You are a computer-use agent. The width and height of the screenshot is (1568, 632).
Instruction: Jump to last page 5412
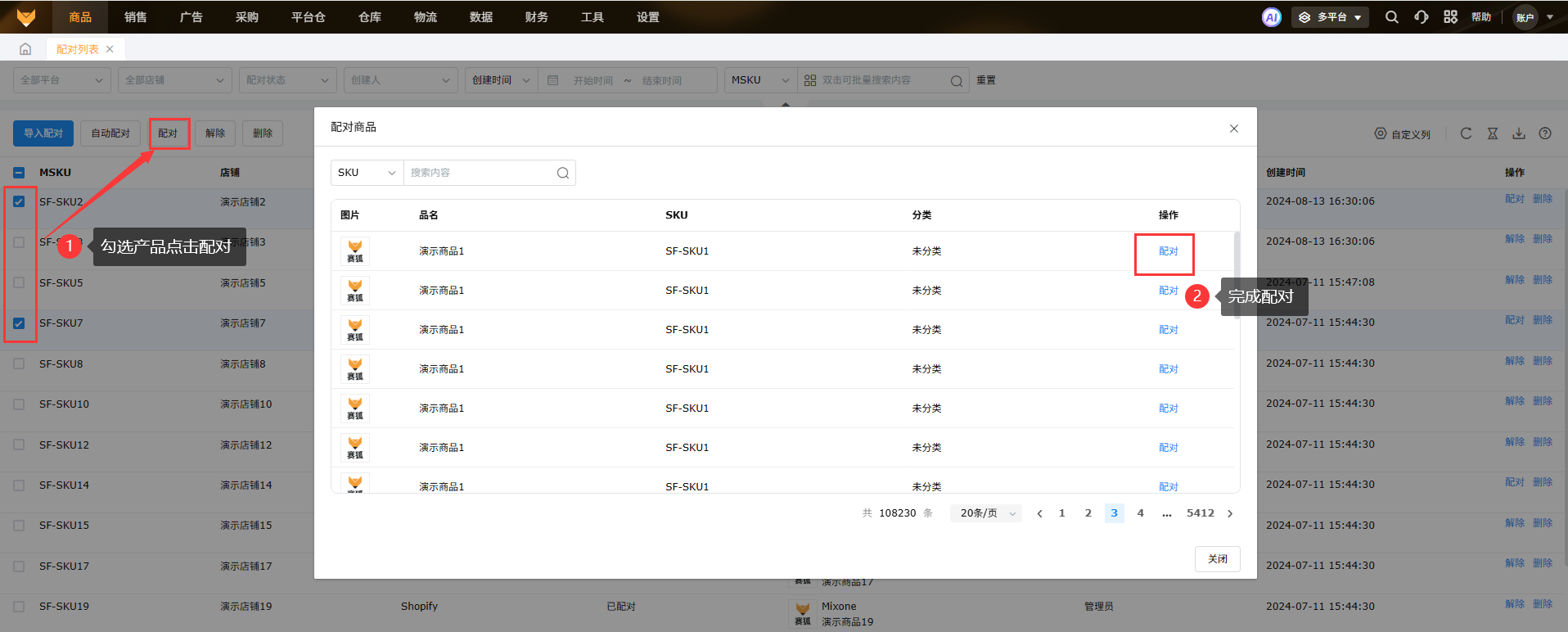click(x=1201, y=513)
